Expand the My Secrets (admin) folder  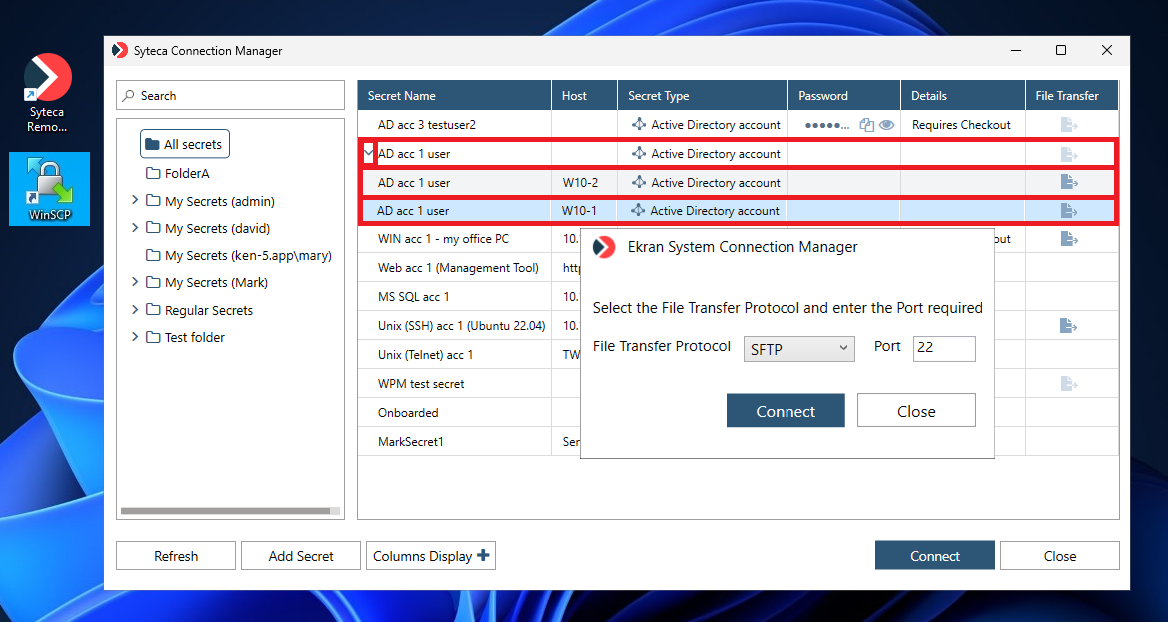click(x=135, y=201)
